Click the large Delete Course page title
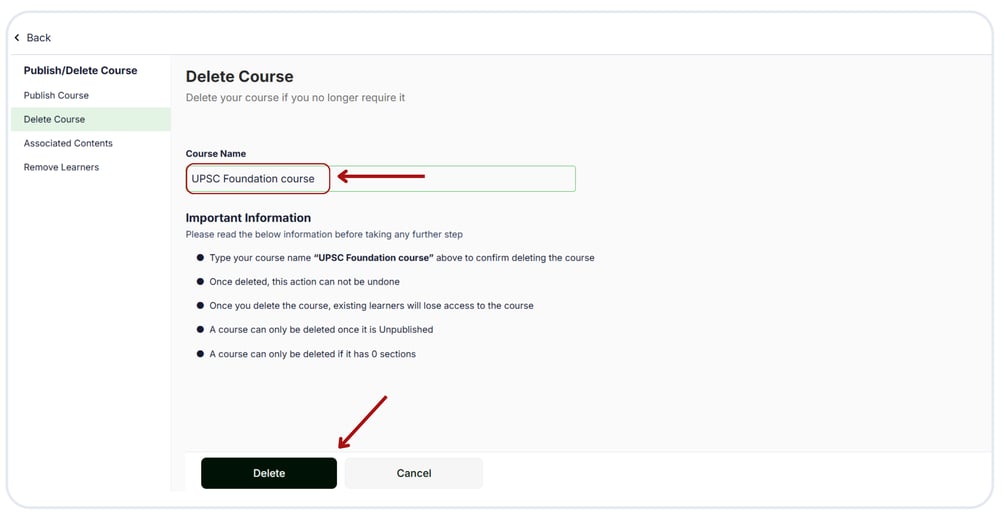The width and height of the screenshot is (1005, 514). click(x=240, y=77)
